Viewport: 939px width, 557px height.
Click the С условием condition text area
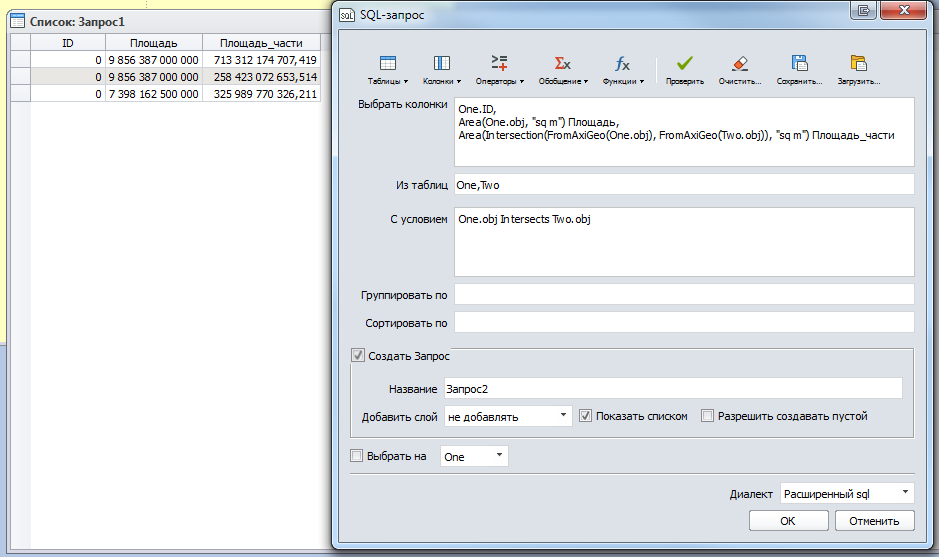coord(684,242)
